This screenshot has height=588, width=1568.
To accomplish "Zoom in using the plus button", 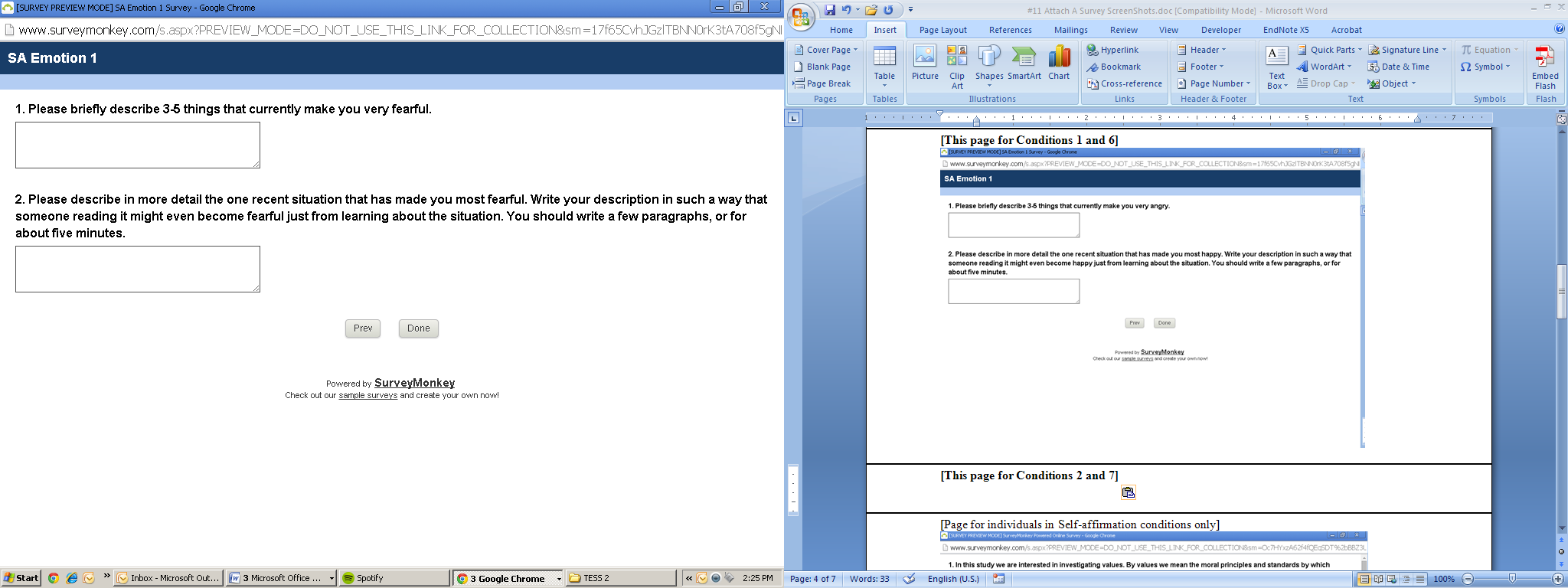I will coord(1557,579).
